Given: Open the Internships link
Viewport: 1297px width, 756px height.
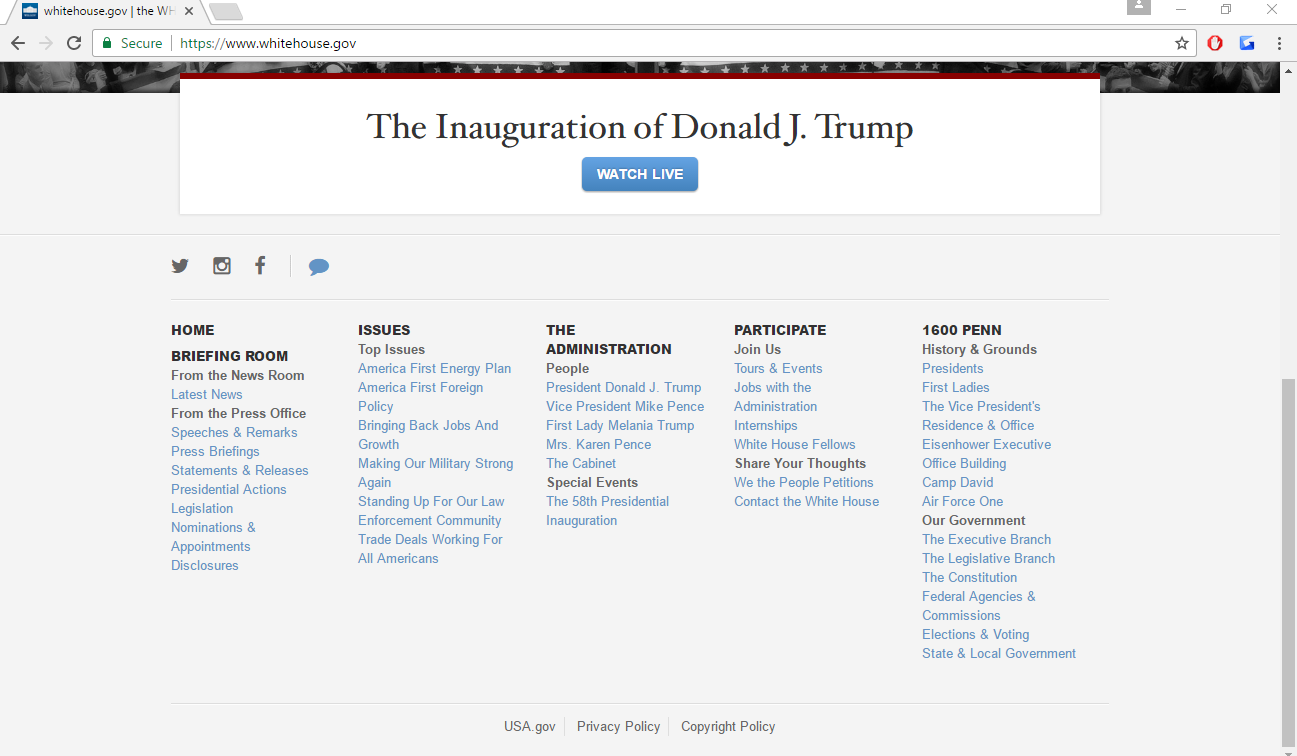Looking at the screenshot, I should pyautogui.click(x=766, y=425).
